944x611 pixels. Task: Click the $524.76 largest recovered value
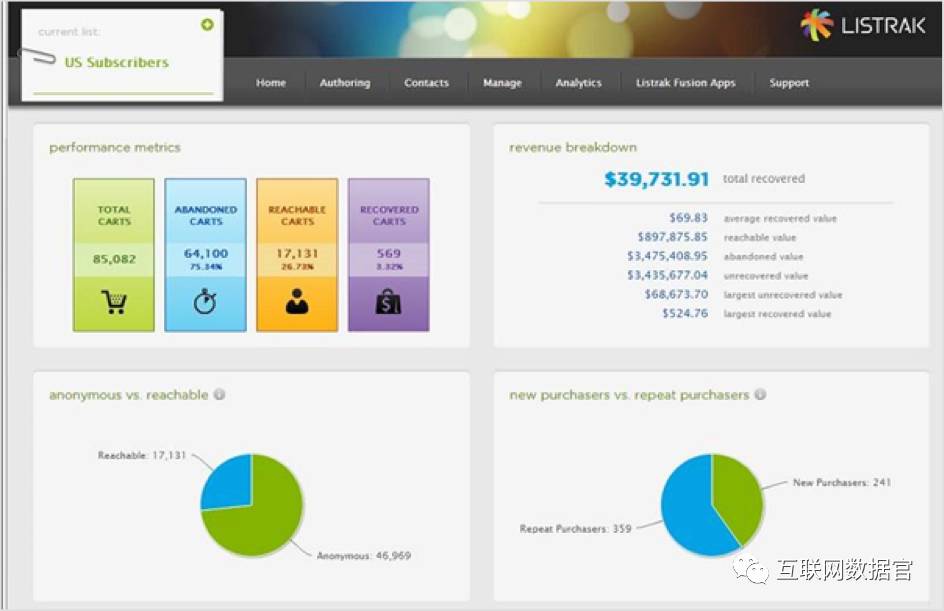(685, 314)
